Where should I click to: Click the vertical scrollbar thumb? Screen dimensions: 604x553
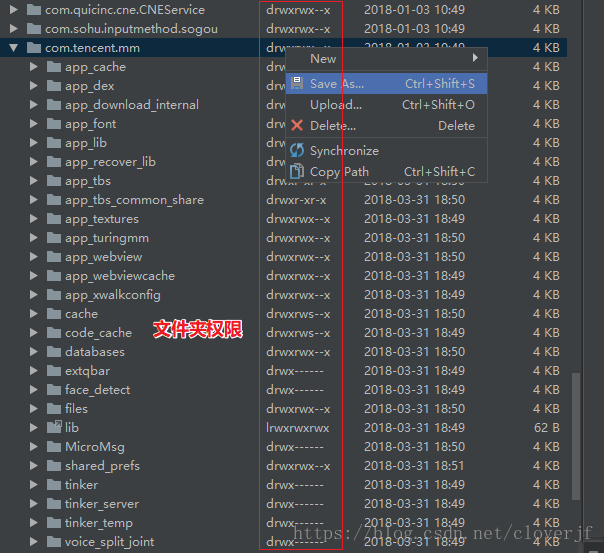tap(576, 436)
